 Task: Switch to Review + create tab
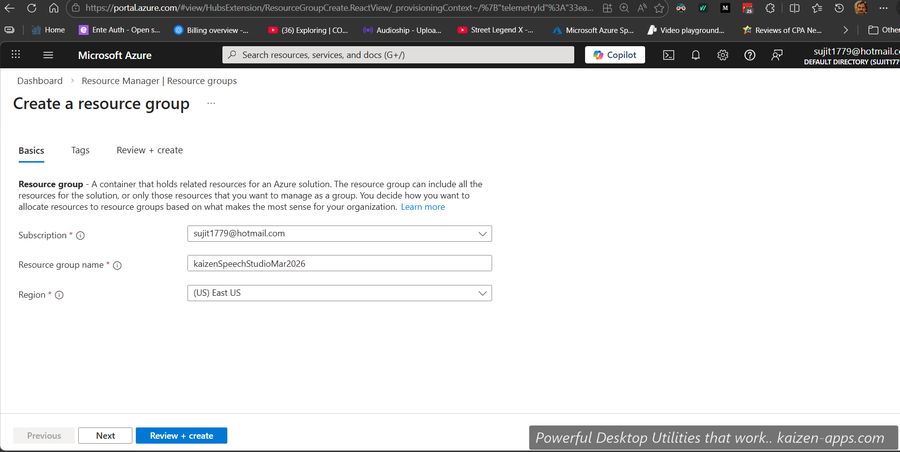[x=150, y=150]
